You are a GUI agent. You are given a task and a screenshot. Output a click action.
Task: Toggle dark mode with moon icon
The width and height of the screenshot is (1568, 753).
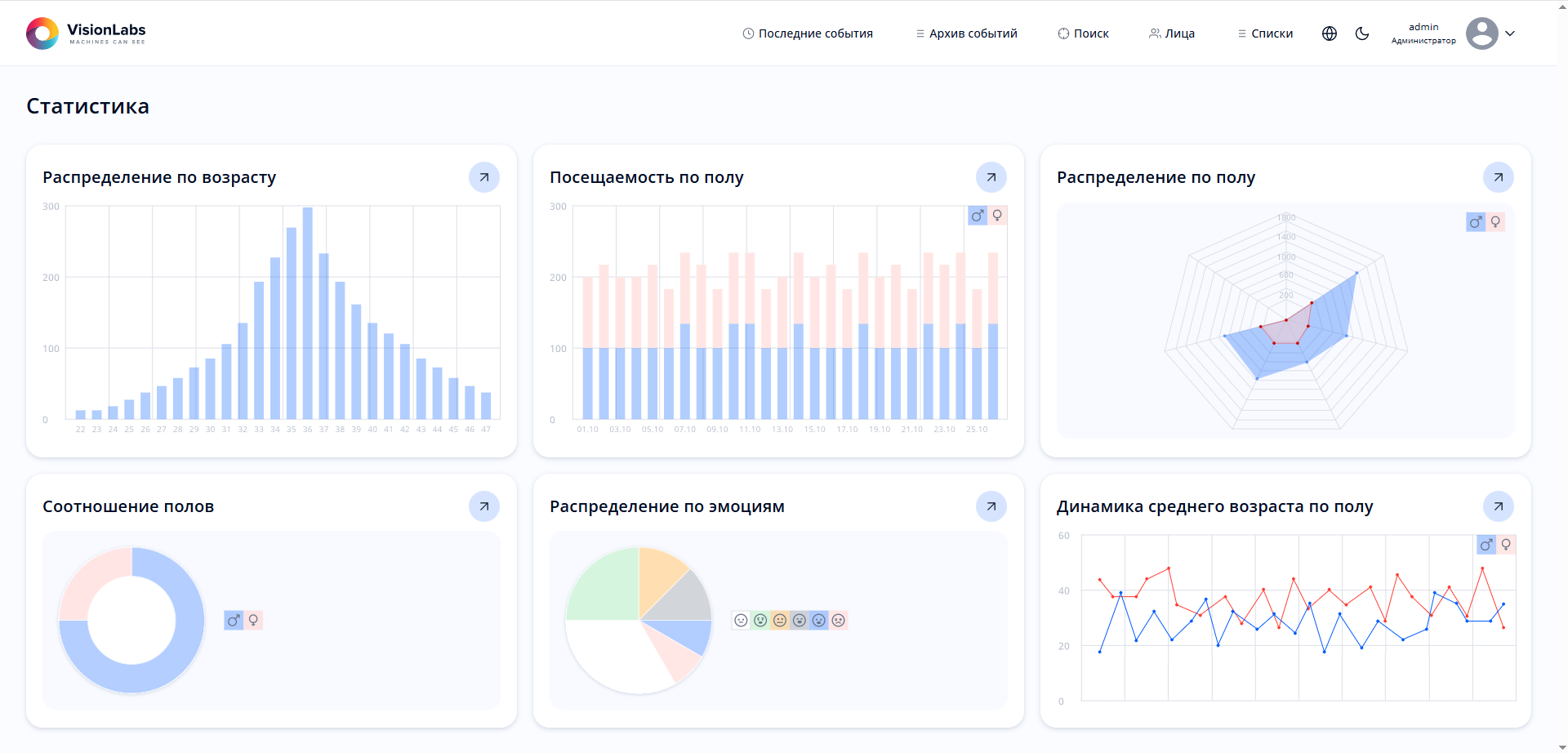click(x=1362, y=33)
